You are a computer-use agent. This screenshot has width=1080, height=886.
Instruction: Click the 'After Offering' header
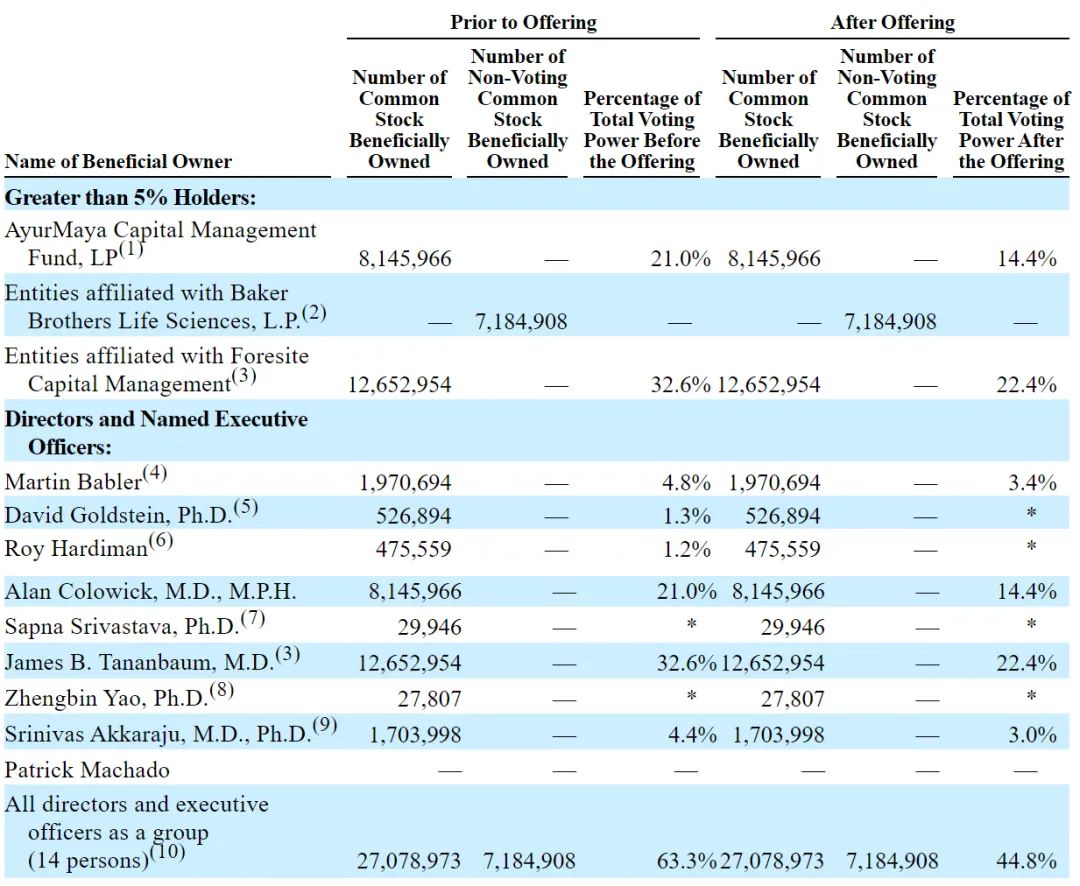[893, 23]
